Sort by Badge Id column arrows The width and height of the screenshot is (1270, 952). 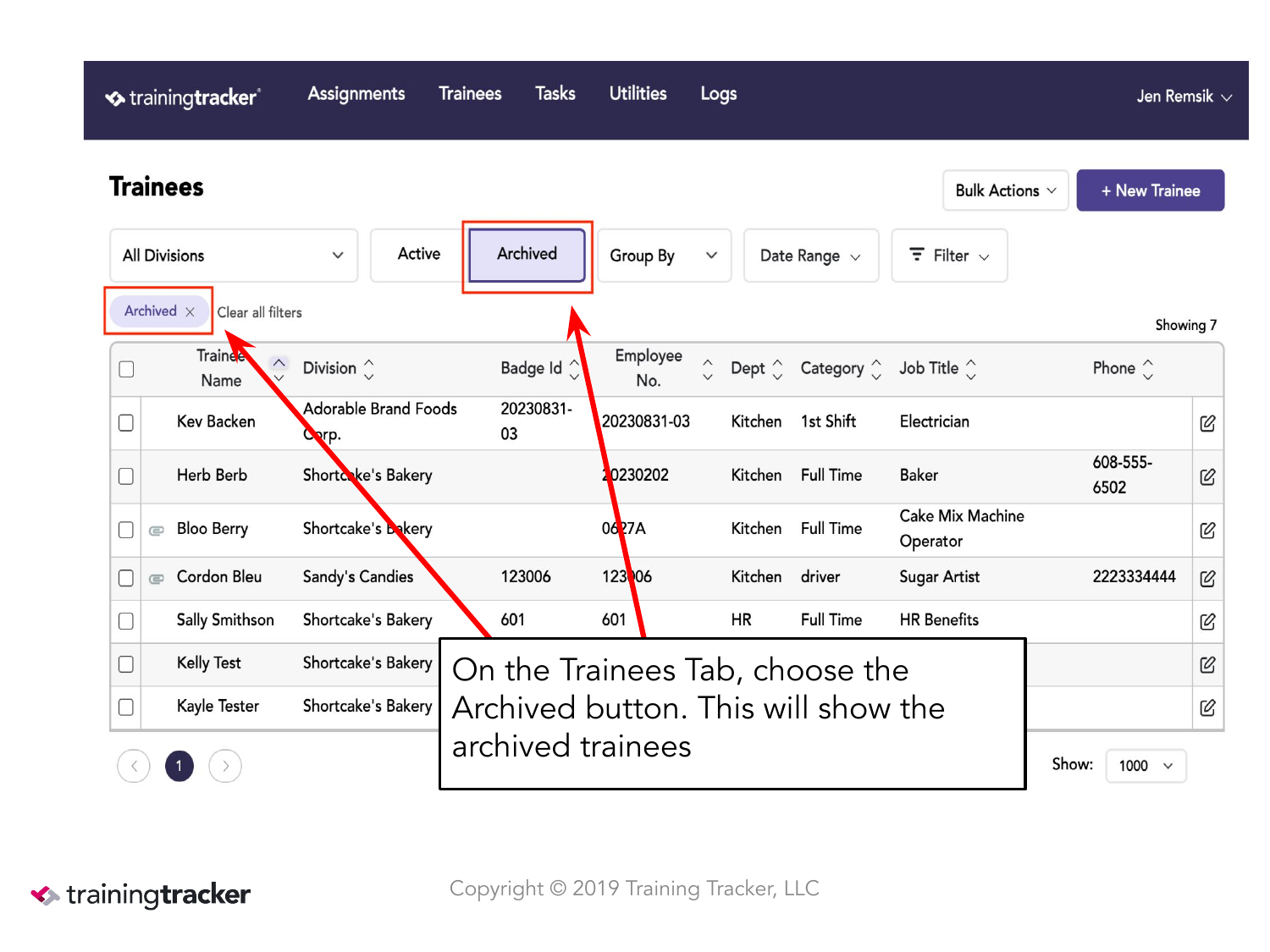click(x=574, y=368)
